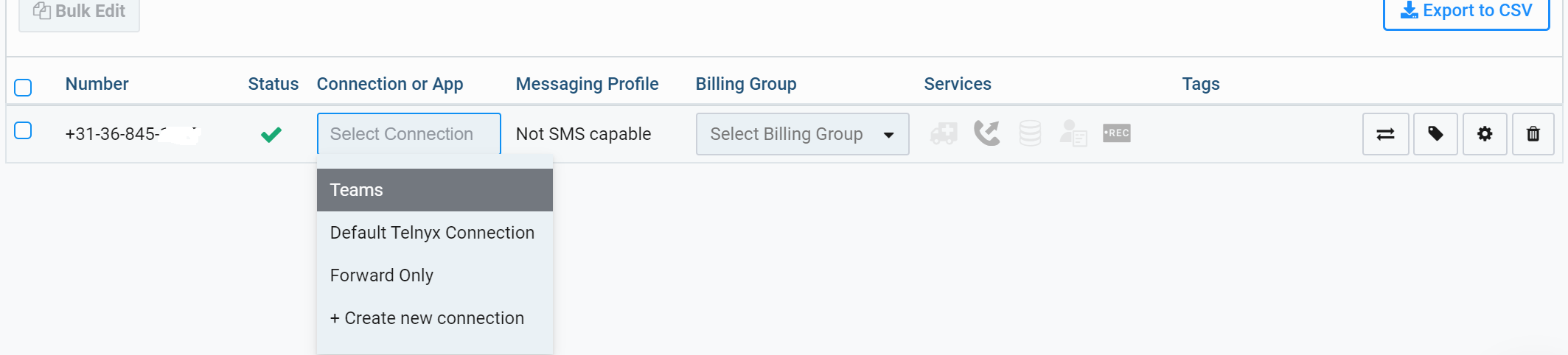Click the caller ID listing icon

click(1073, 133)
